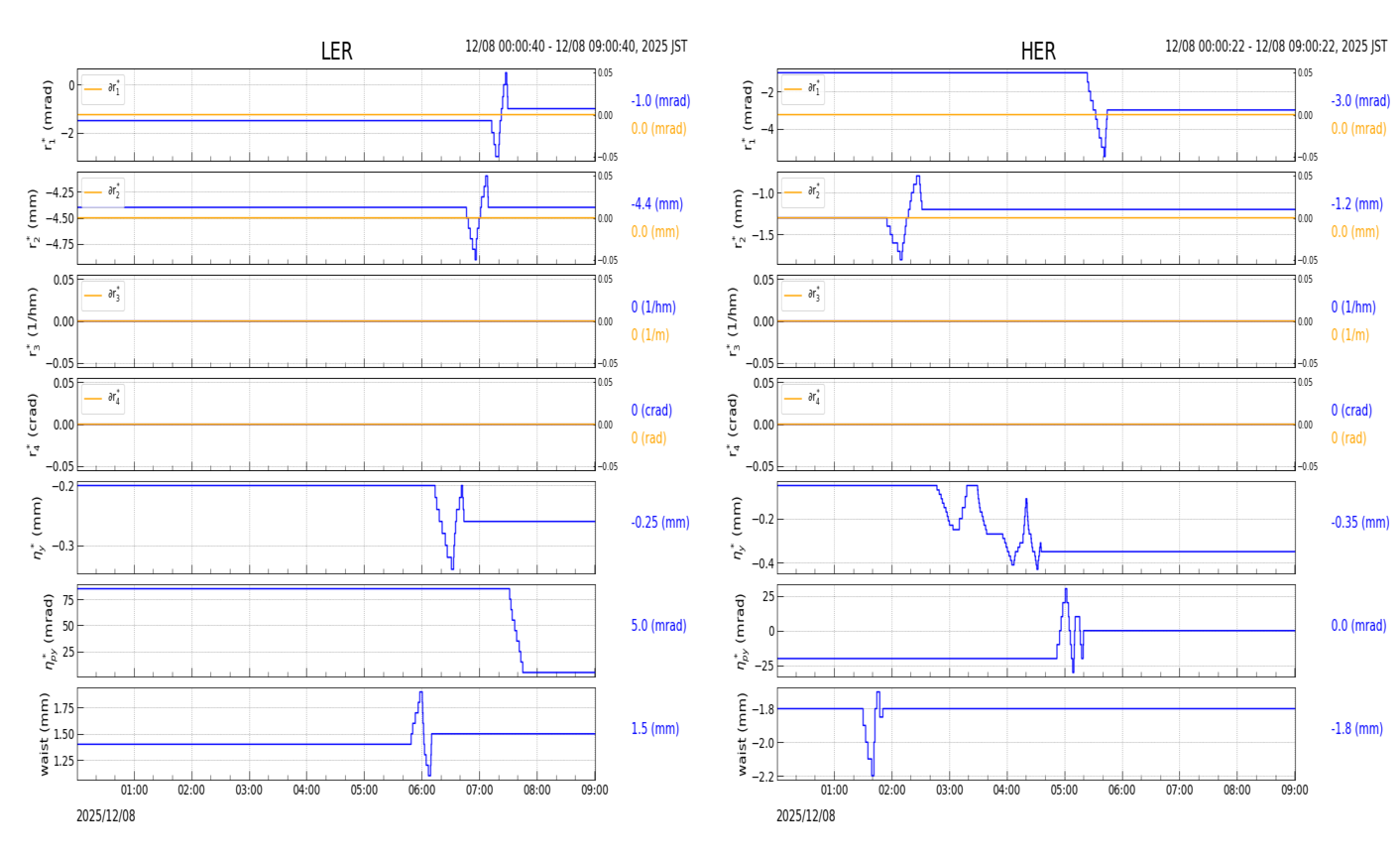Click the 02:00 time tick under HER
This screenshot has width=1400, height=857.
pos(891,791)
